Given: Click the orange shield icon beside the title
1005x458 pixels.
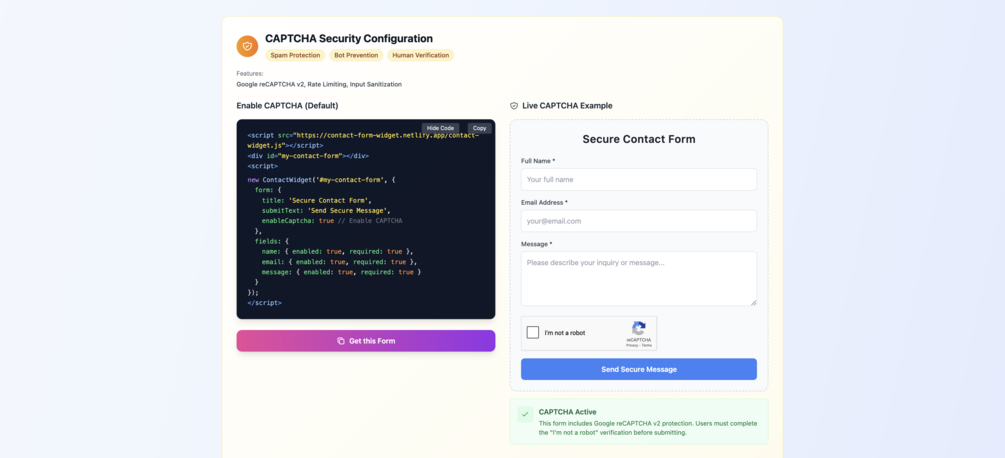Looking at the screenshot, I should pos(247,47).
